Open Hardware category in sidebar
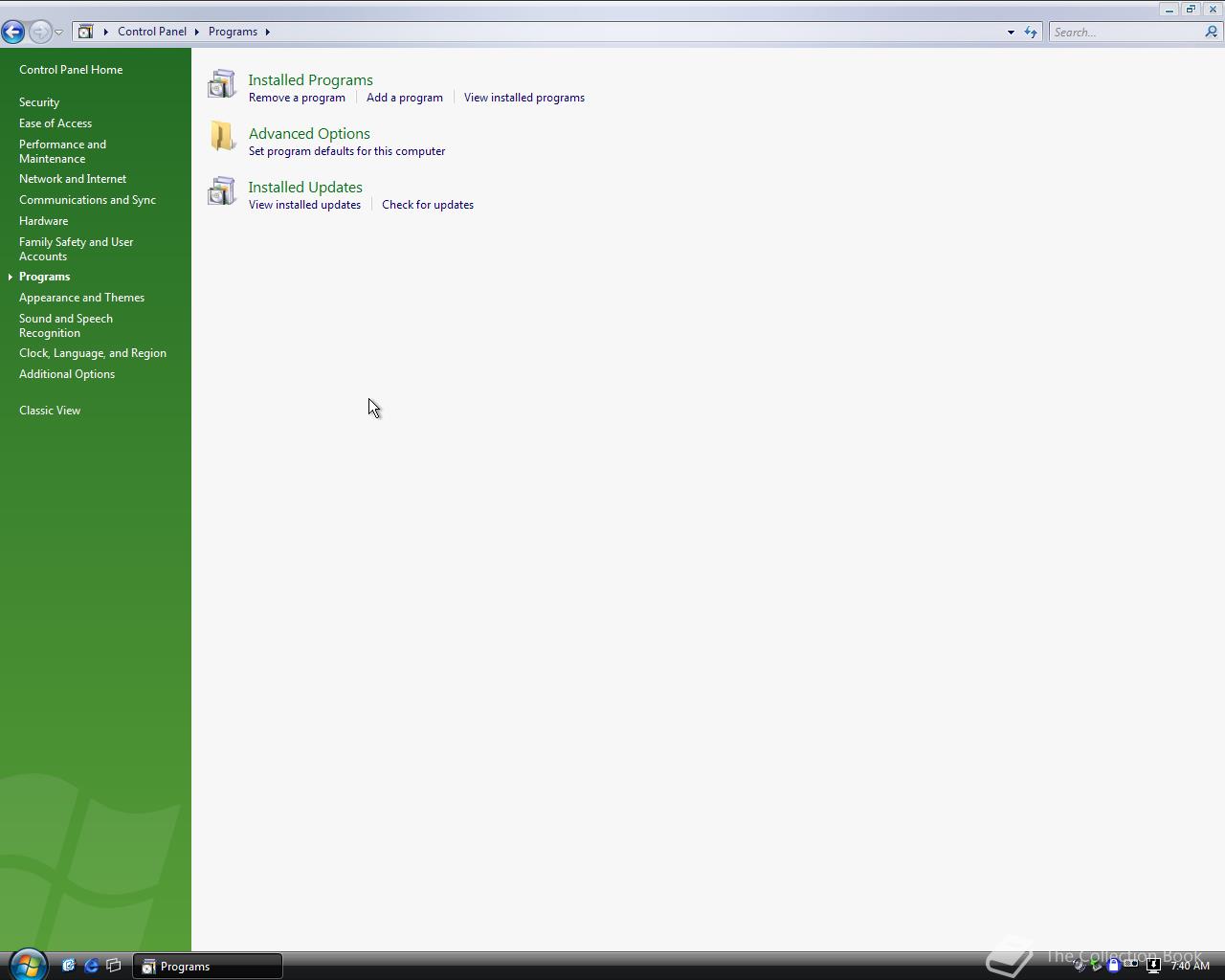This screenshot has height=980, width=1225. click(43, 221)
